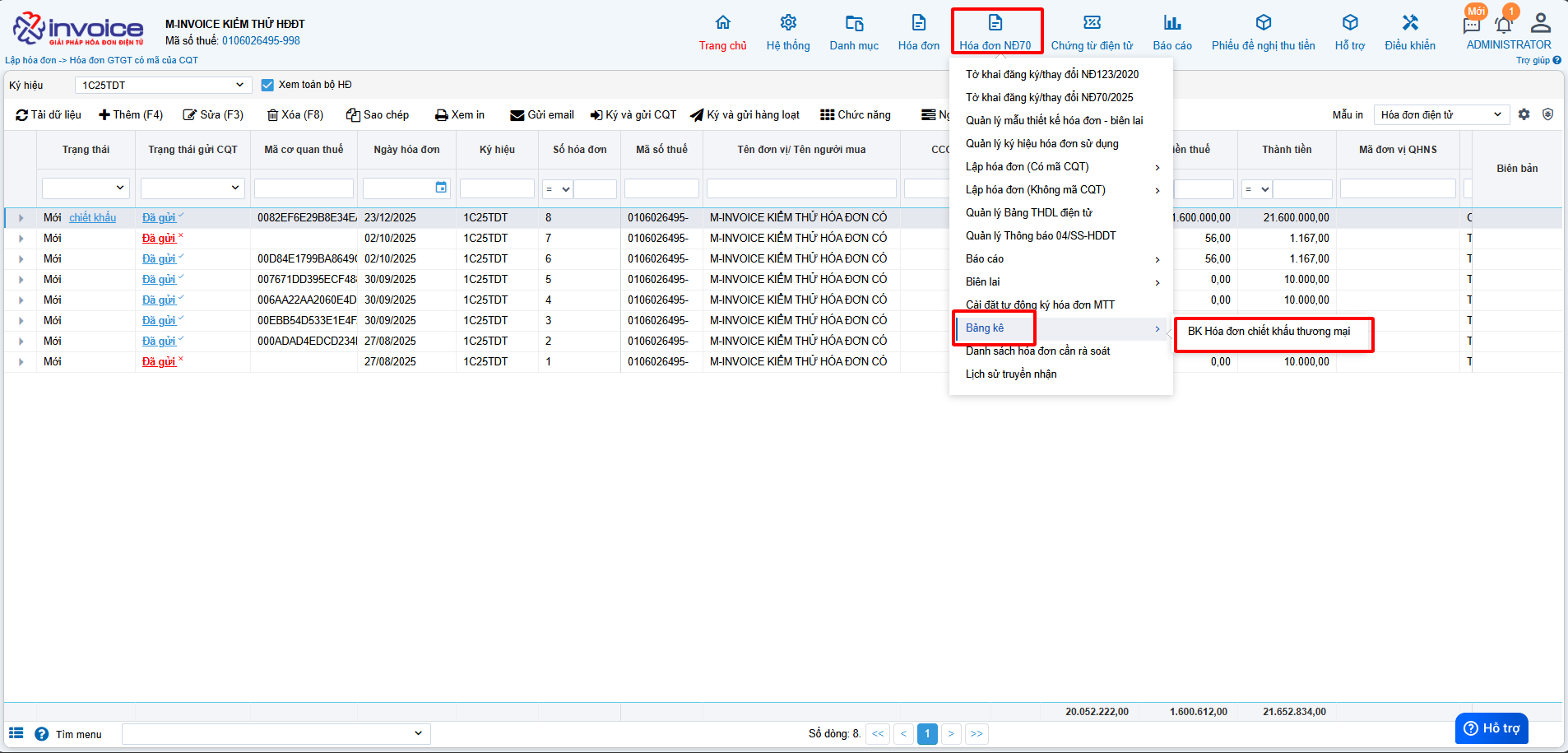The width and height of the screenshot is (1568, 753).
Task: Uncheck the Xem toàn bộ HĐ checkbox
Action: click(x=267, y=85)
